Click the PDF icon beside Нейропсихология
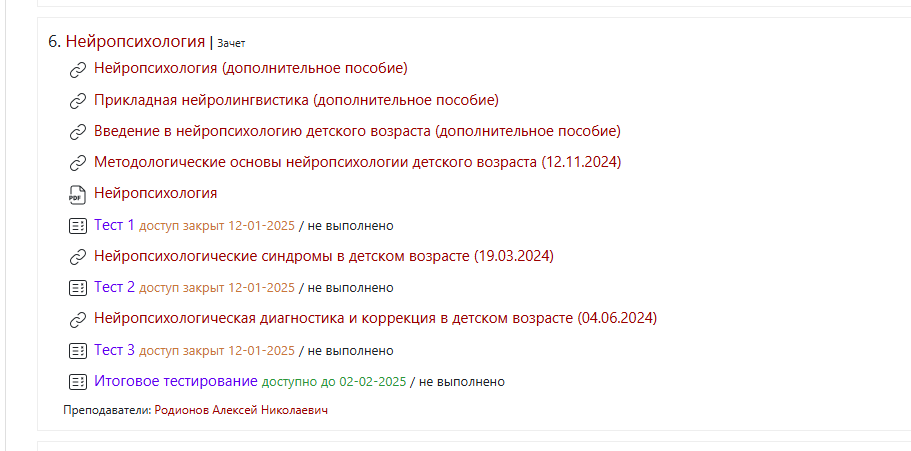This screenshot has height=451, width=911. tap(77, 194)
